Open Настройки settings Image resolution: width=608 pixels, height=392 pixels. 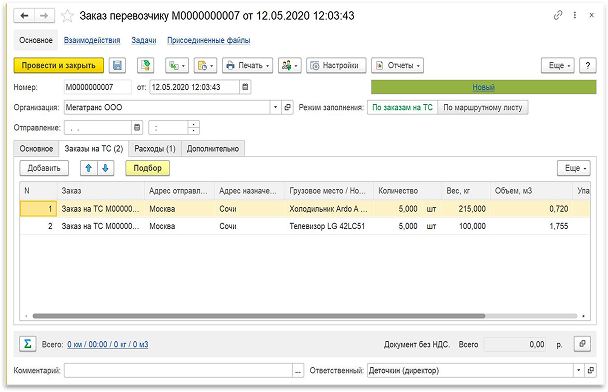336,66
